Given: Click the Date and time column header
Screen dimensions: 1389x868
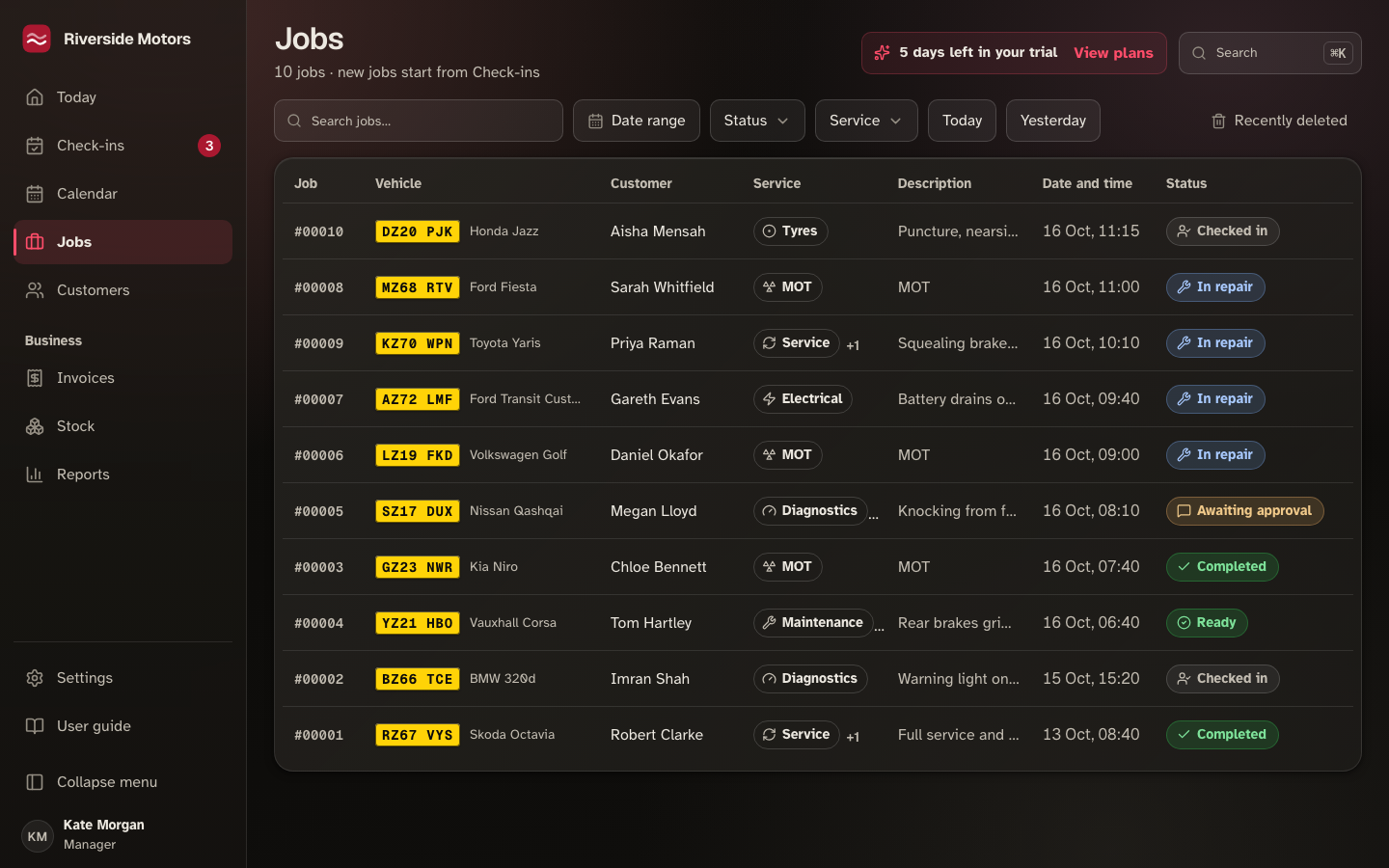Looking at the screenshot, I should point(1087,183).
